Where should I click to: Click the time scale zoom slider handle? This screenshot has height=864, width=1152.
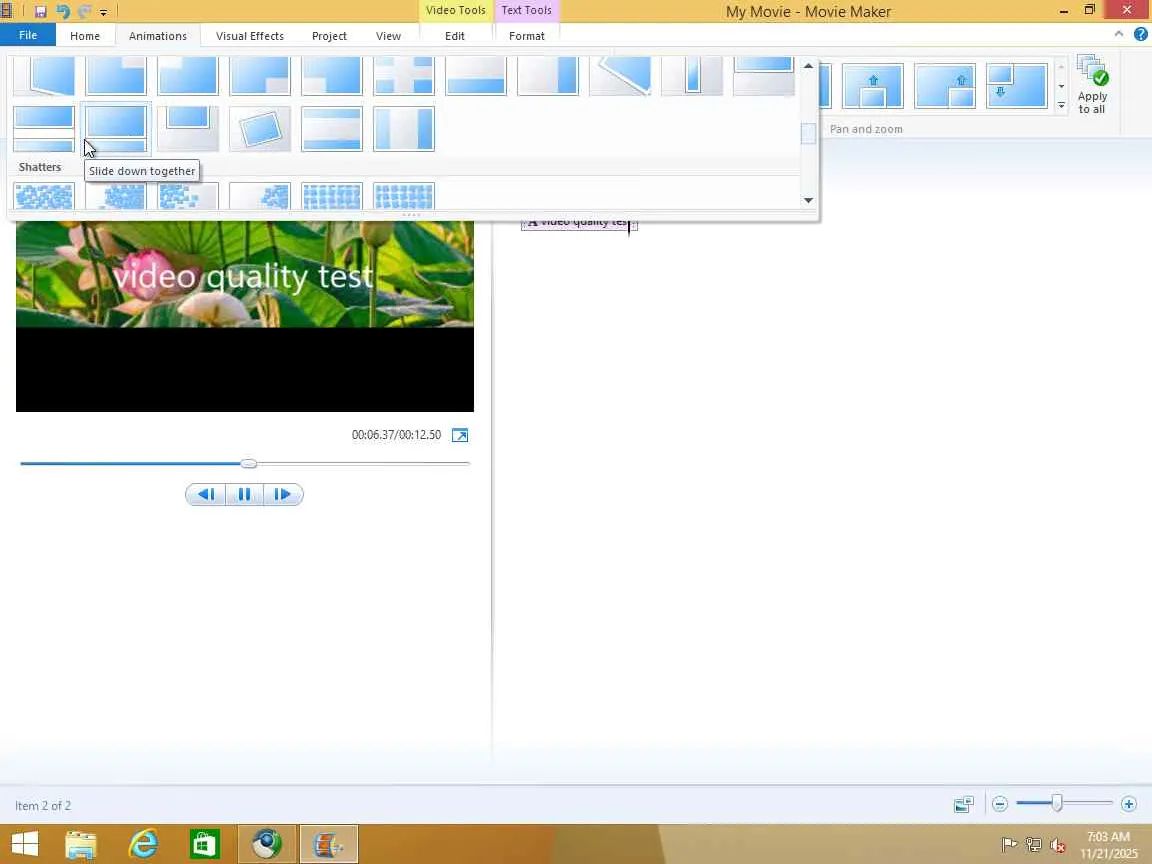coord(1056,804)
